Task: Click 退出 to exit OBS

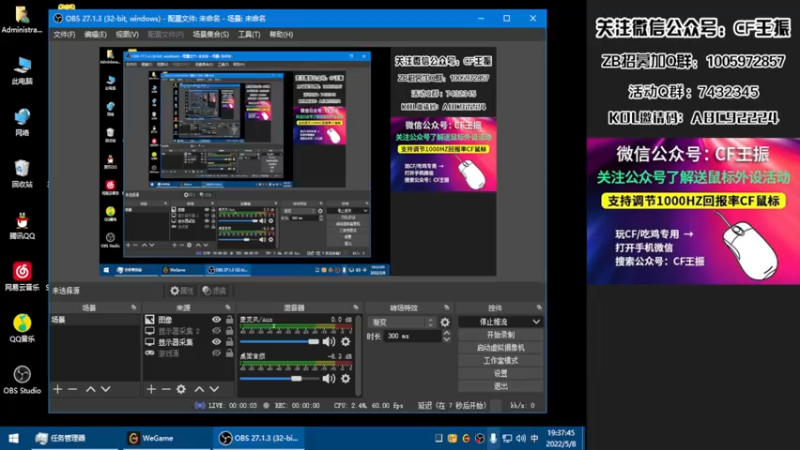Action: coord(501,386)
